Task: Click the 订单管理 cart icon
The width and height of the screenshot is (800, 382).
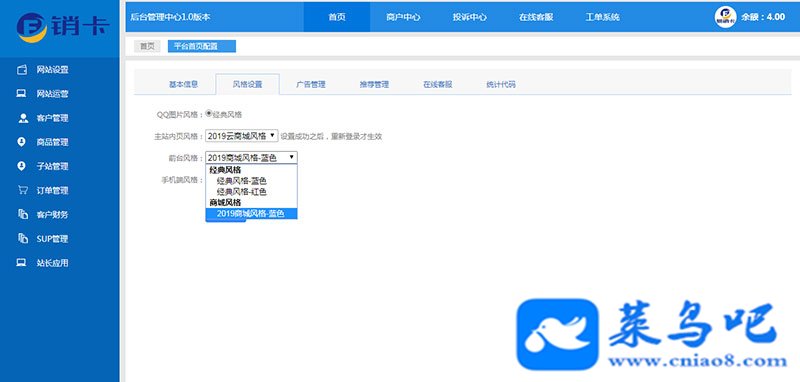Action: (22, 190)
